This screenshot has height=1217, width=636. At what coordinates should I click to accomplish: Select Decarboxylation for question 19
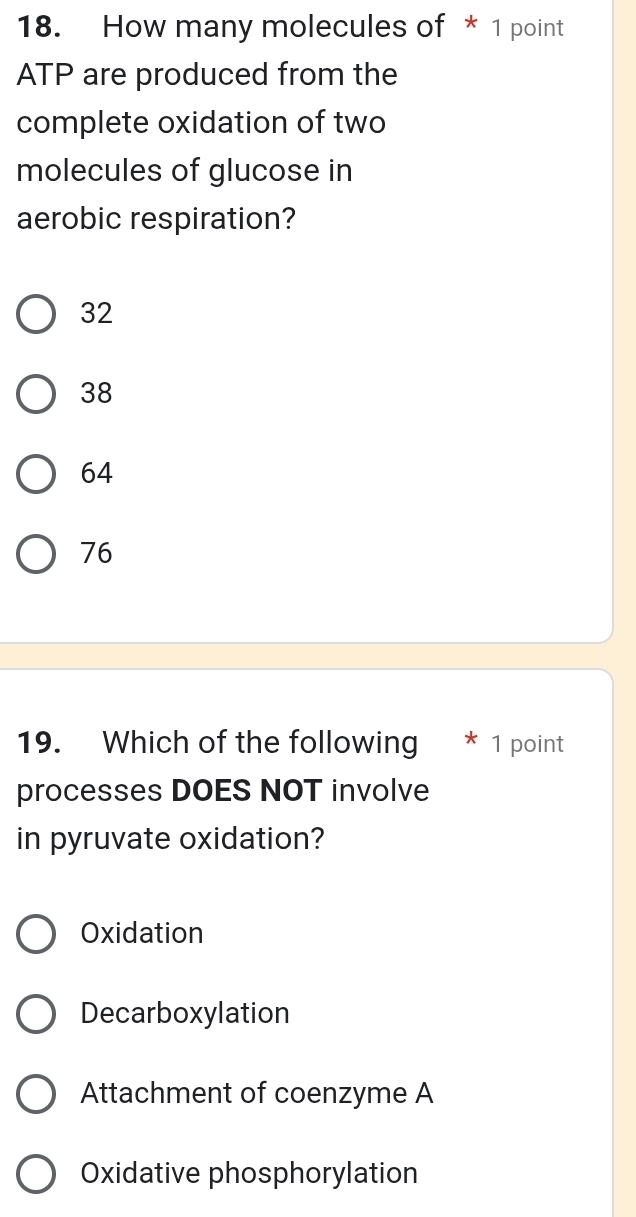tap(36, 1014)
